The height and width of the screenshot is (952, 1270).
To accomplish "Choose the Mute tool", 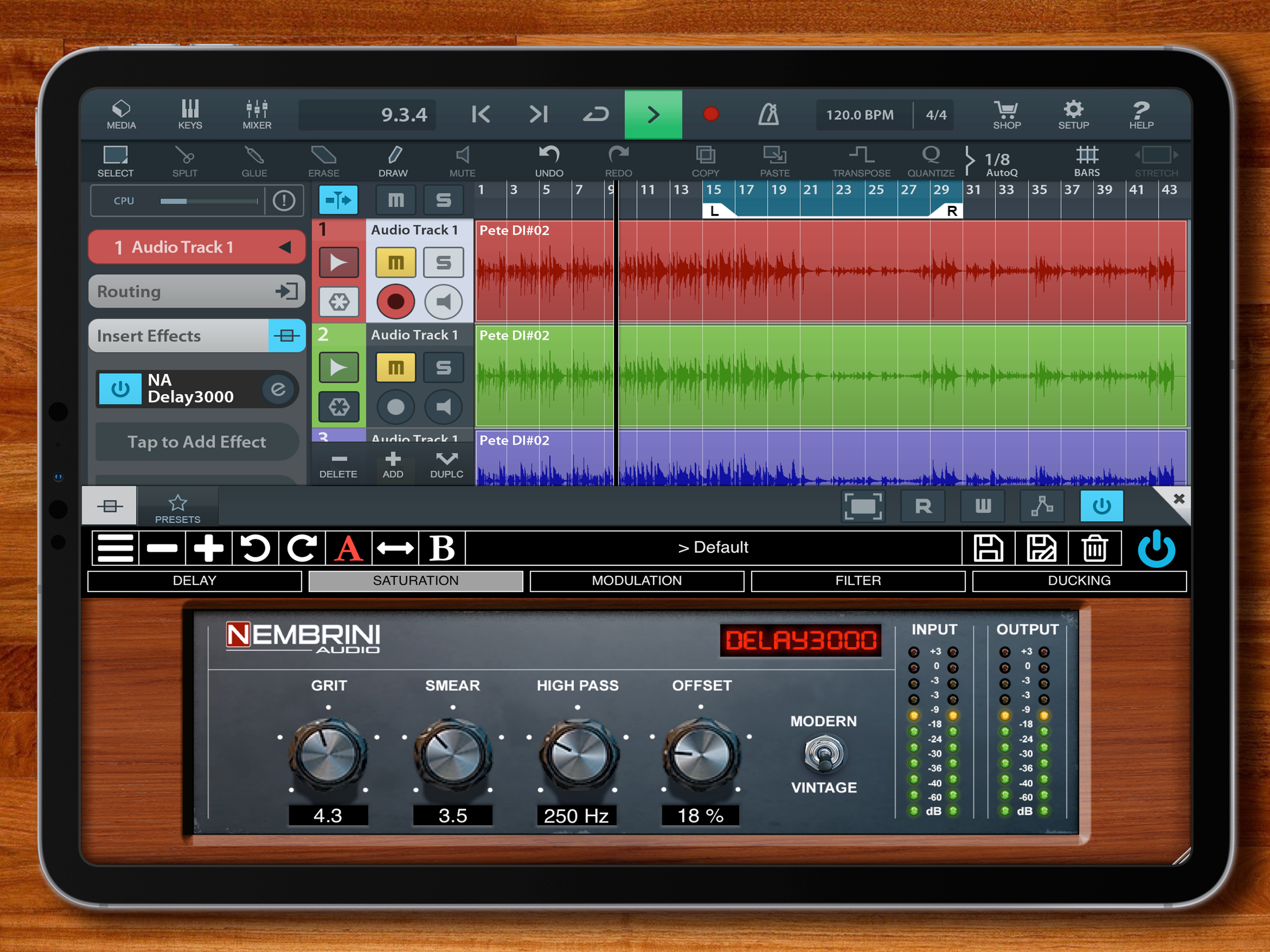I will (x=462, y=161).
